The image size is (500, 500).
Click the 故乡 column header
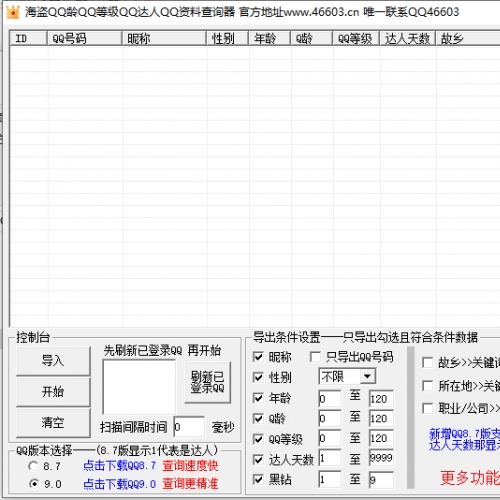[468, 39]
